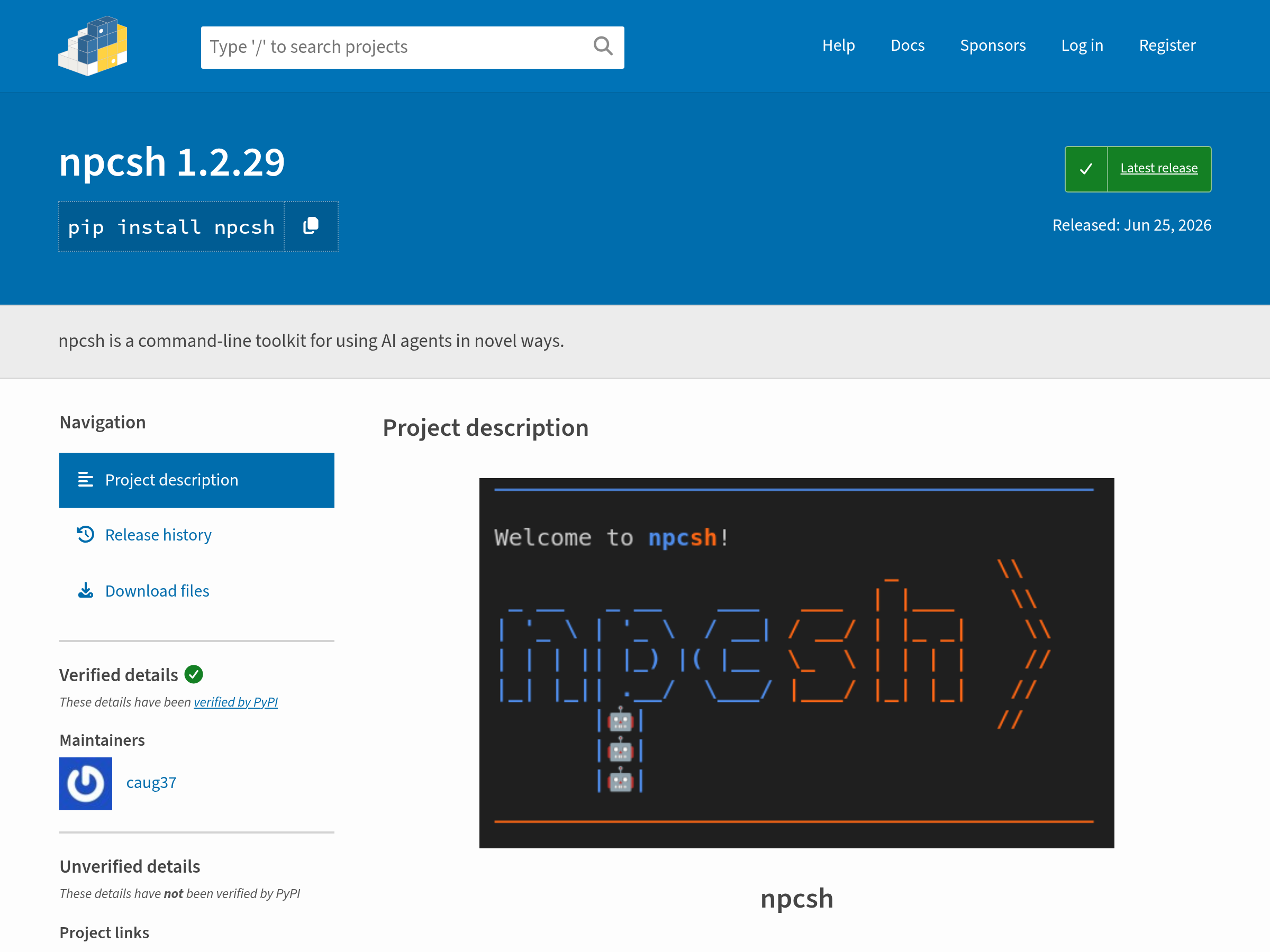1270x952 pixels.
Task: Open the Download files tab
Action: pos(196,590)
